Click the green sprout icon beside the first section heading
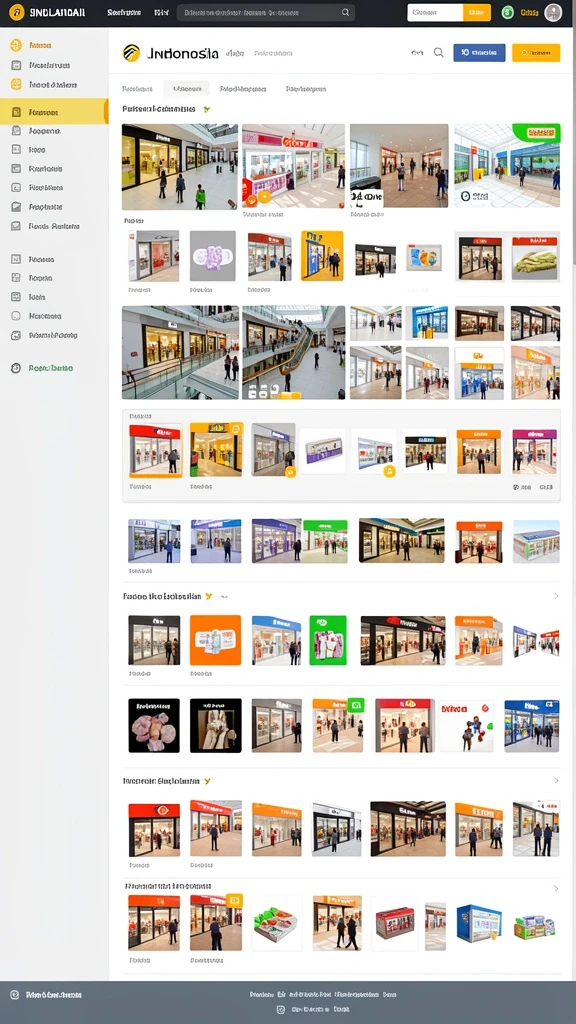This screenshot has width=576, height=1024. (x=206, y=109)
